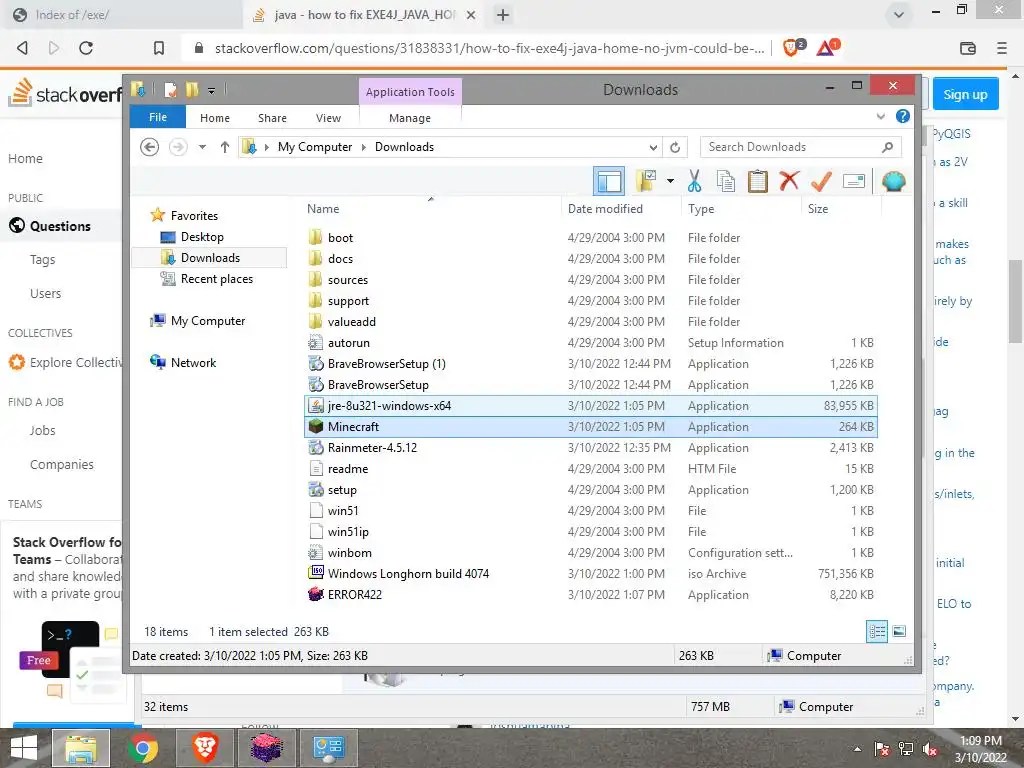Reload the Stack Overflow page
The height and width of the screenshot is (768, 1024).
click(86, 48)
